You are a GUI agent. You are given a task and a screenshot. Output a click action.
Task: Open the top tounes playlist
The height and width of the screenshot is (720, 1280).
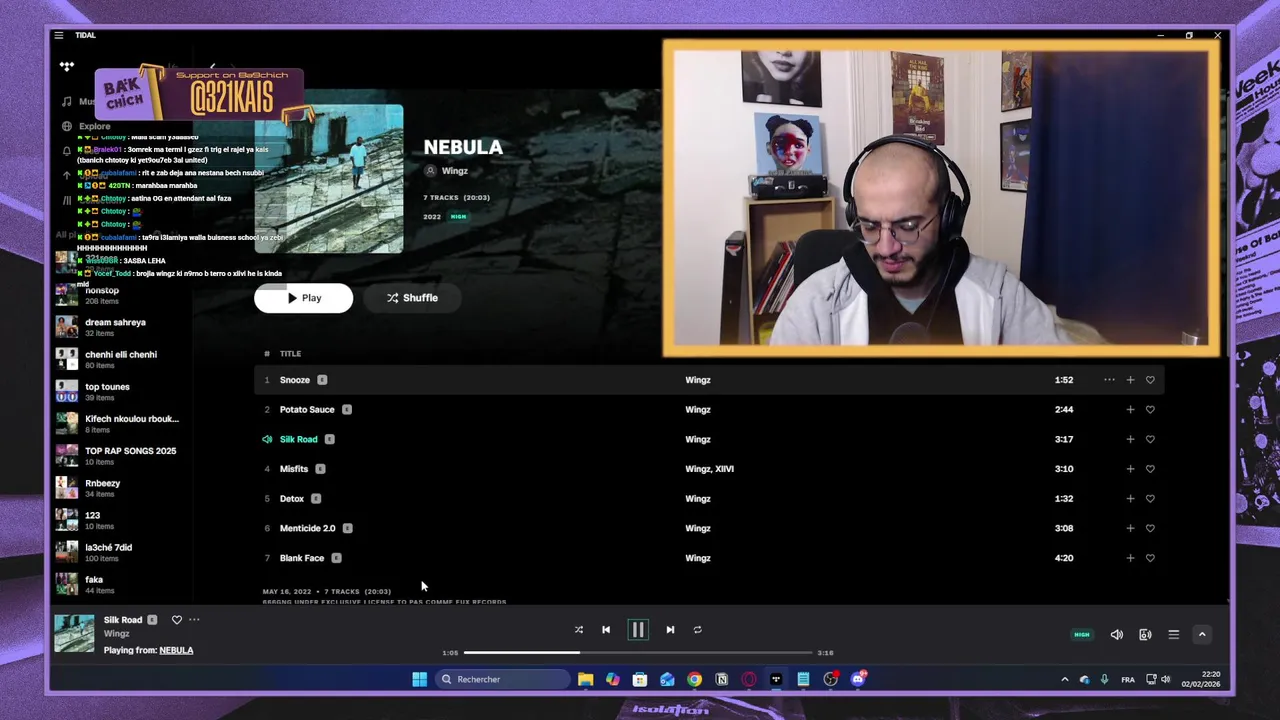(107, 387)
